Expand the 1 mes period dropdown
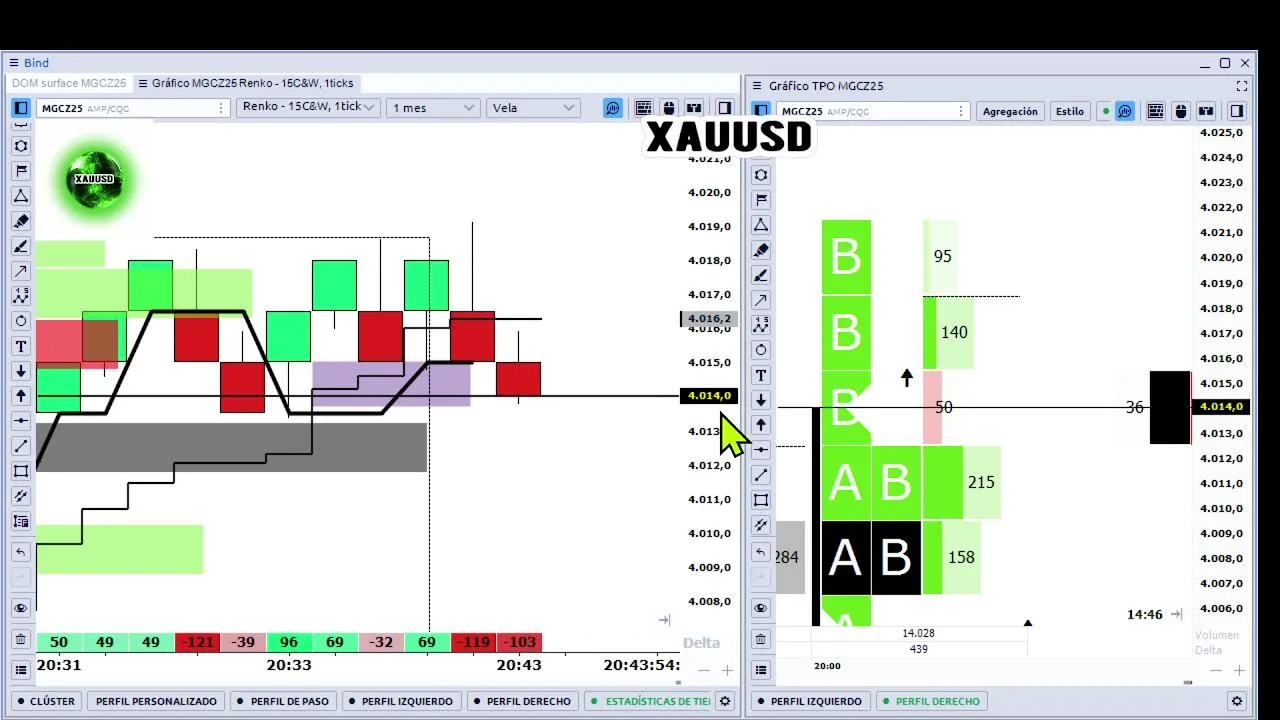This screenshot has height=720, width=1280. coord(432,107)
